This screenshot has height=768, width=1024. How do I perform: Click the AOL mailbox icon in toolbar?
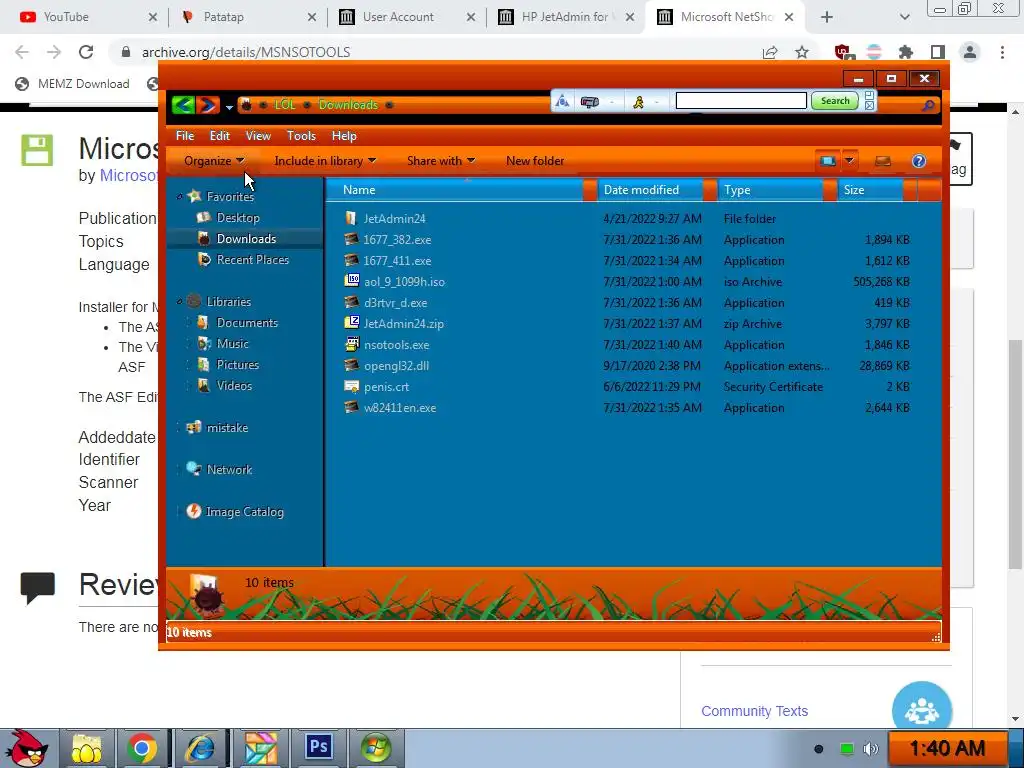click(x=590, y=102)
